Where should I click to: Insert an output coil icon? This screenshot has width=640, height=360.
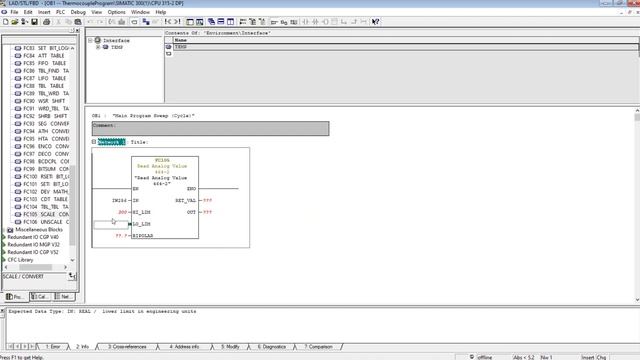(325, 22)
